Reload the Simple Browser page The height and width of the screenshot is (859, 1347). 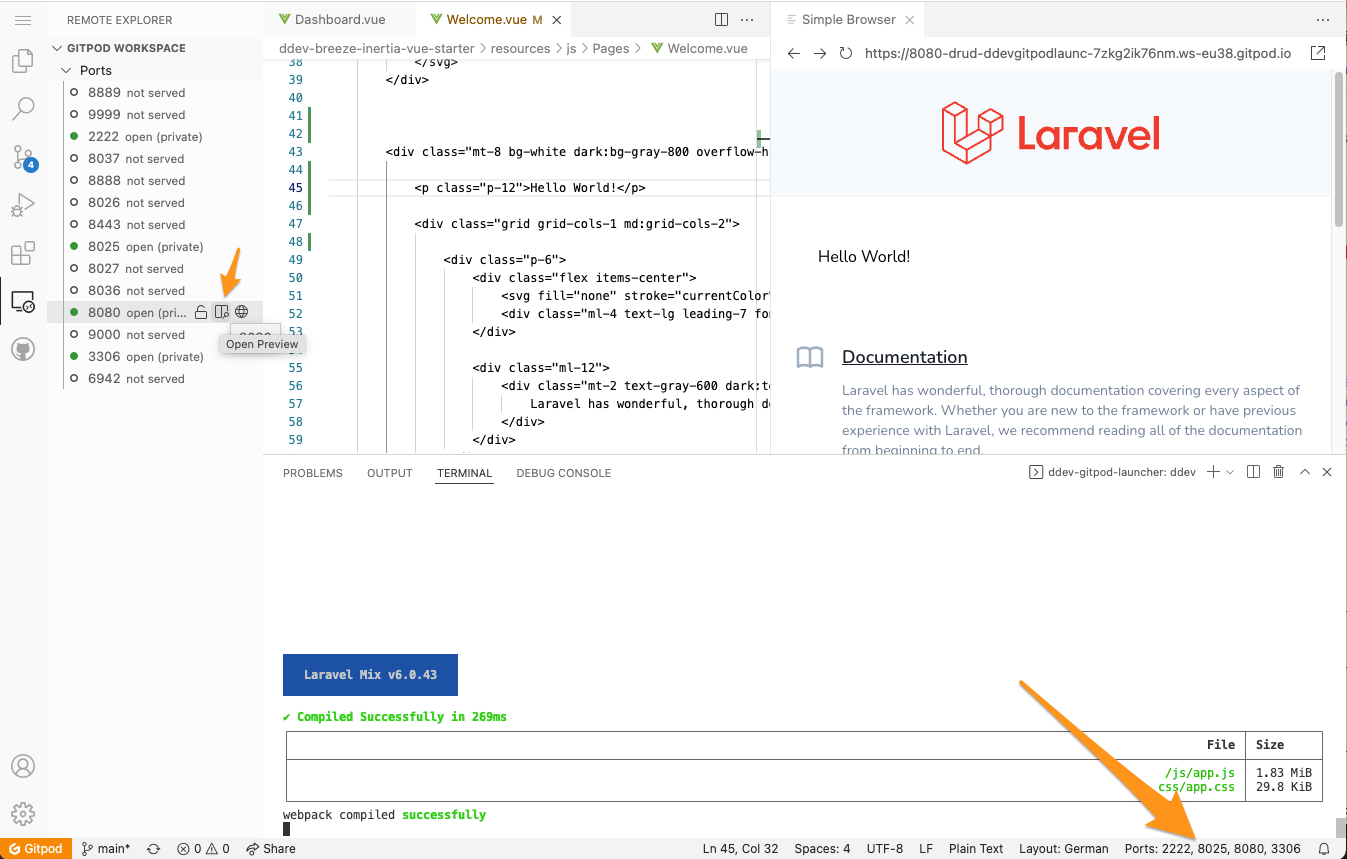[x=846, y=53]
